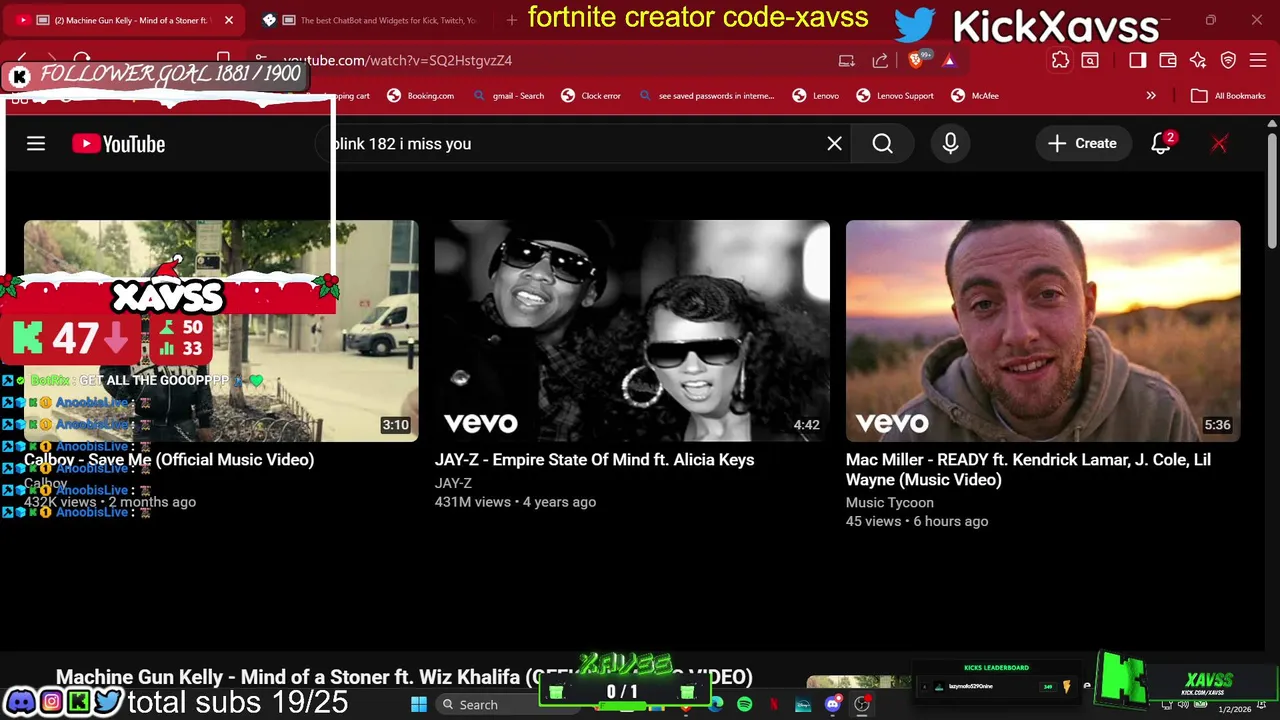Click 45 views • 6 hours ago text
This screenshot has height=720, width=1280.
(x=917, y=521)
